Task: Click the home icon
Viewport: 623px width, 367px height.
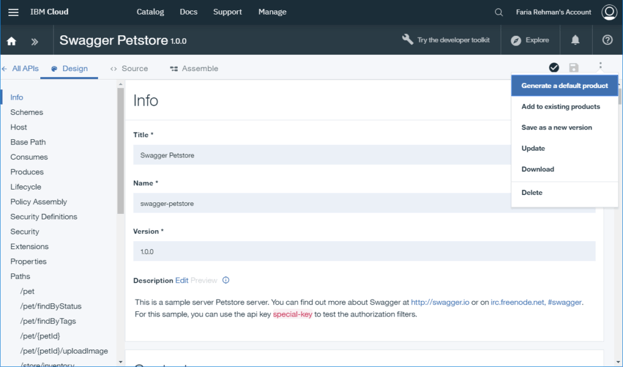Action: coord(12,41)
